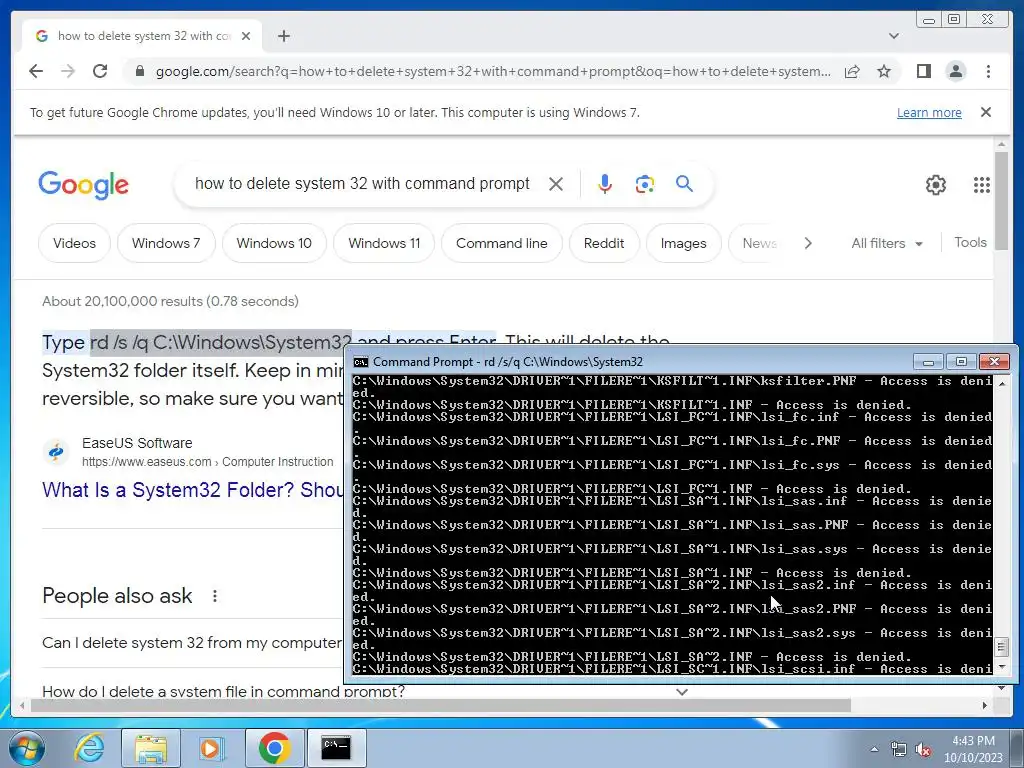The image size is (1024, 768).
Task: Go back to the previous page in Chrome
Action: click(36, 71)
